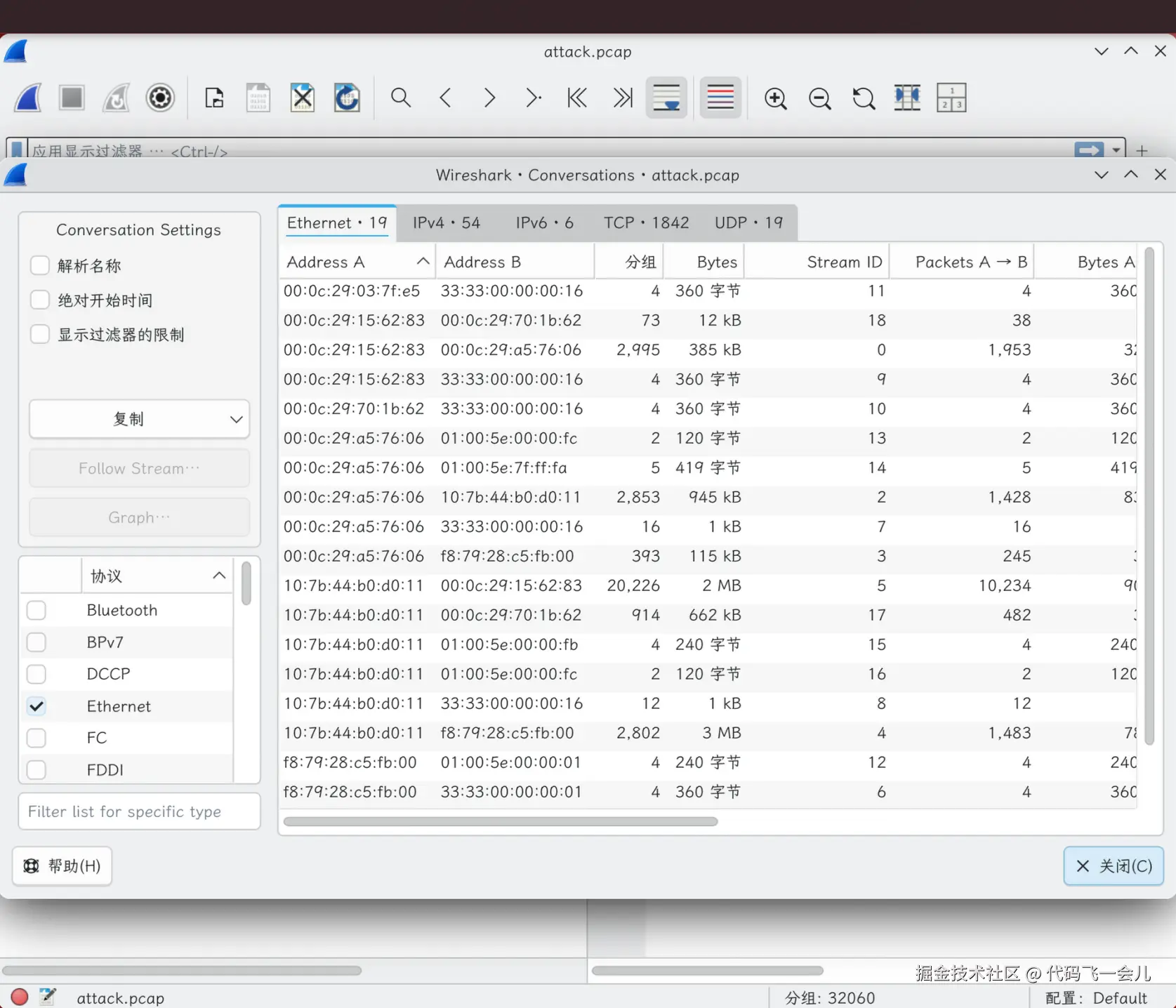Click the Graph button
The image size is (1176, 1008).
coord(139,517)
